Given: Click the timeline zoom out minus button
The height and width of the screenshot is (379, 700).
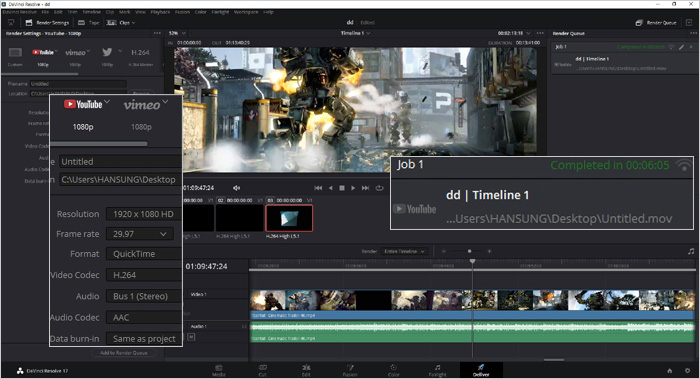Looking at the screenshot, I should pyautogui.click(x=444, y=251).
